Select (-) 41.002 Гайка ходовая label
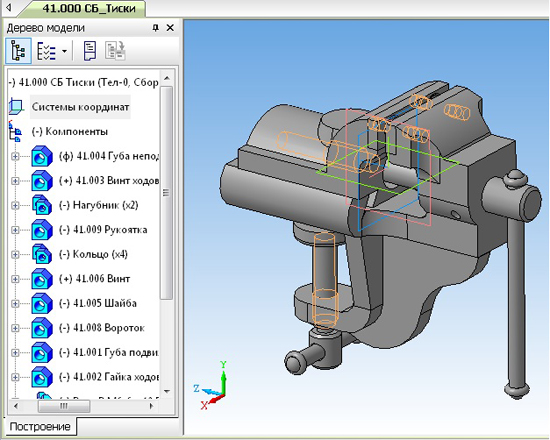The image size is (550, 440). click(x=109, y=377)
